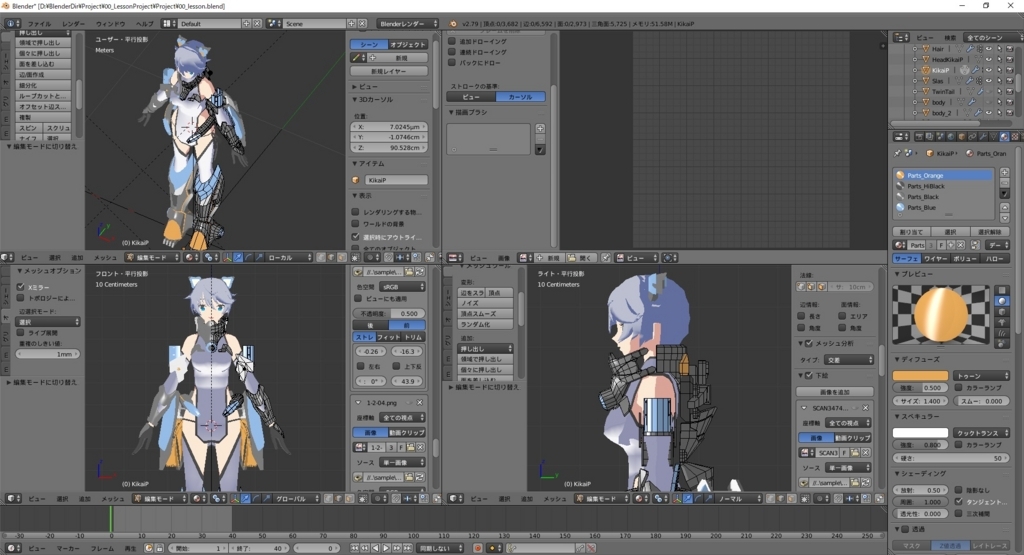1024x555 pixels.
Task: Open the ウィンドウ menu
Action: click(110, 24)
